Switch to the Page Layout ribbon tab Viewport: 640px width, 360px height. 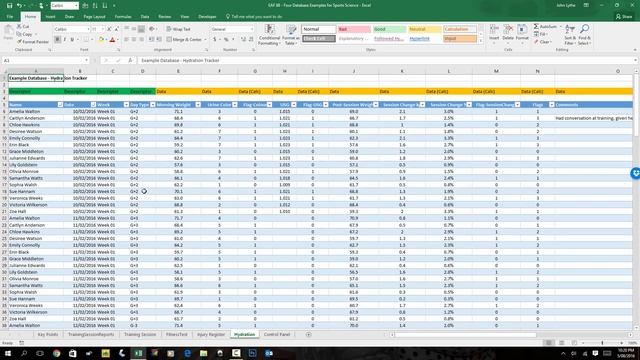coord(94,17)
